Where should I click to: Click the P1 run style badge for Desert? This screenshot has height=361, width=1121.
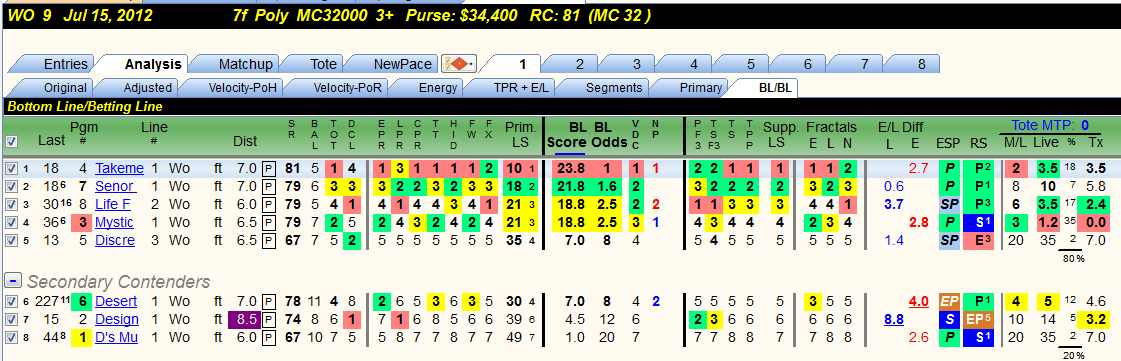click(978, 301)
